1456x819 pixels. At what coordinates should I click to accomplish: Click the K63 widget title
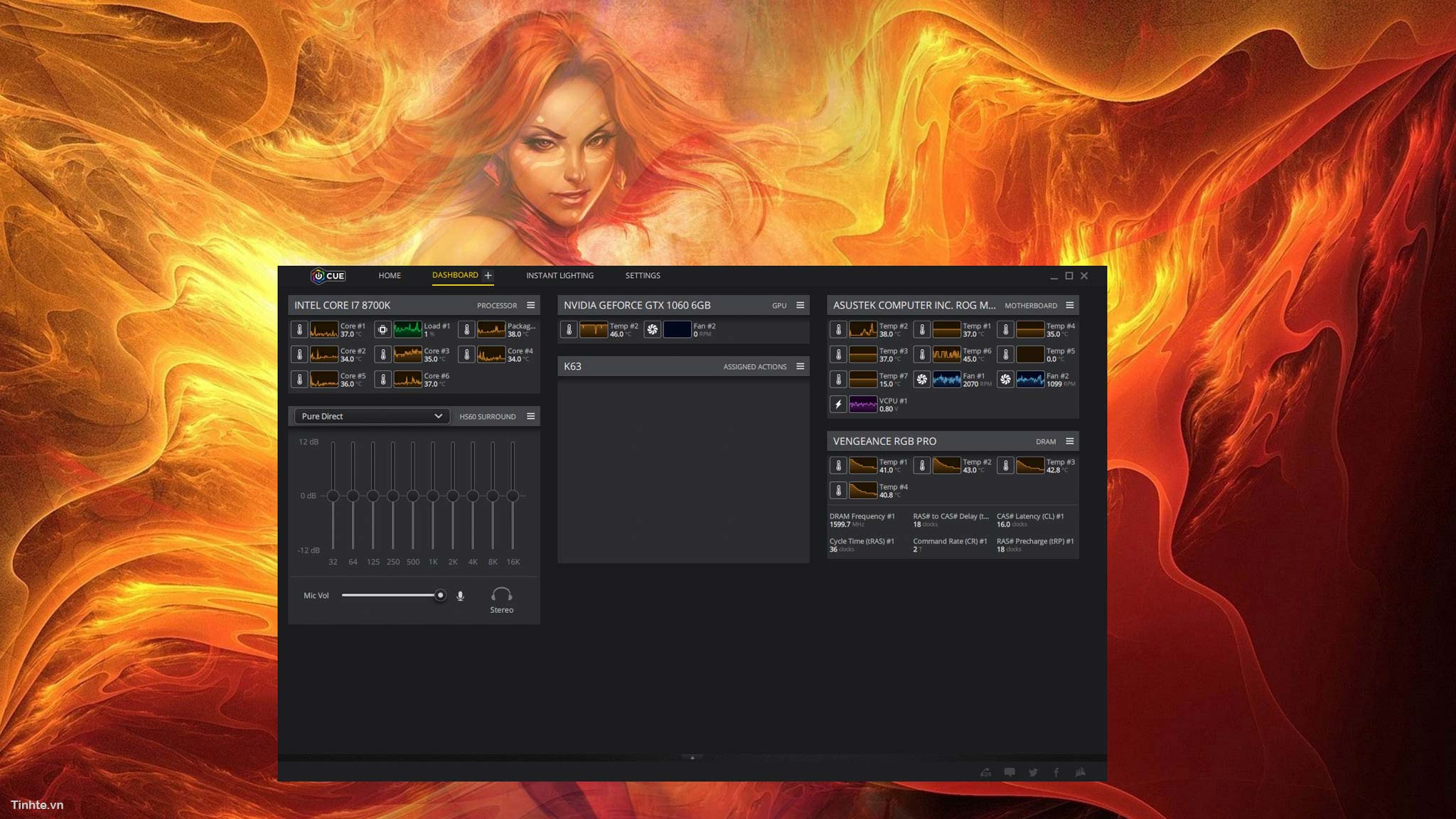tap(572, 366)
